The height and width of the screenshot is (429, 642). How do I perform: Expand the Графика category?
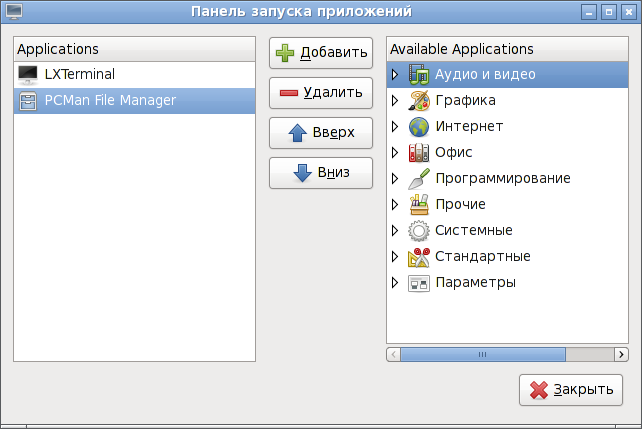click(395, 101)
